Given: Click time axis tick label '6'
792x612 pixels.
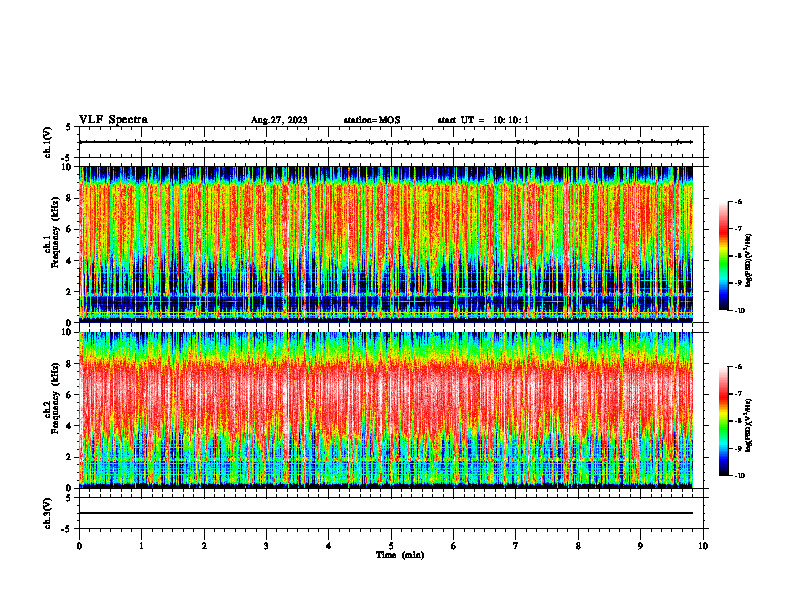Looking at the screenshot, I should [454, 546].
